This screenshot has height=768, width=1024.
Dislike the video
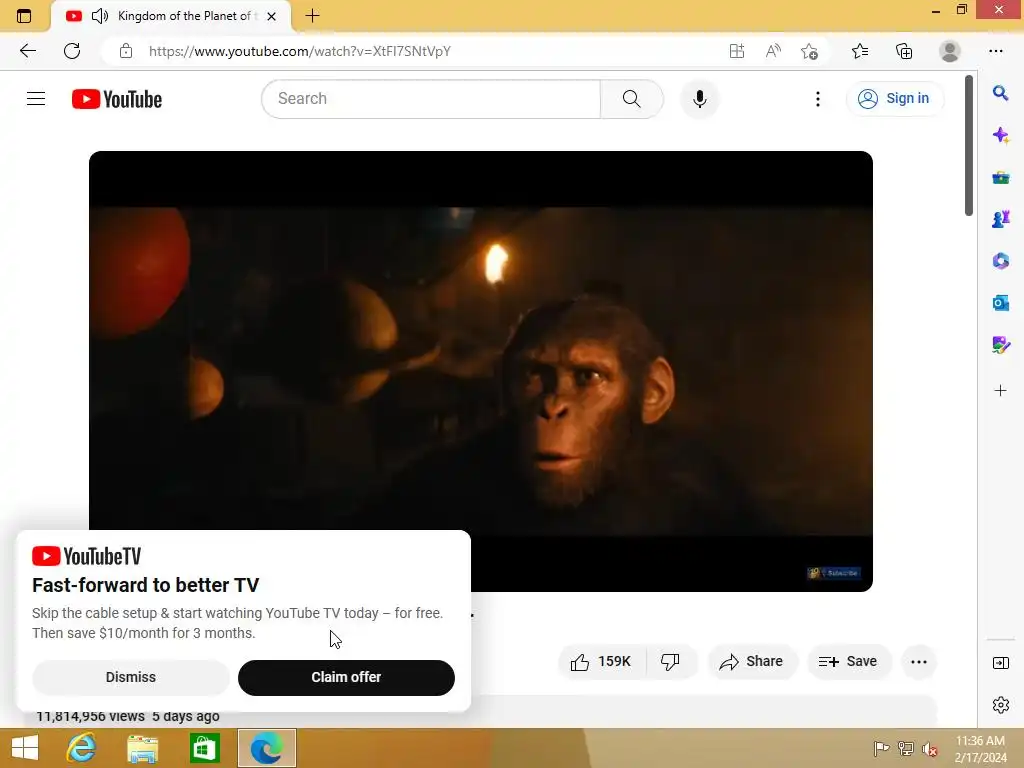click(671, 662)
